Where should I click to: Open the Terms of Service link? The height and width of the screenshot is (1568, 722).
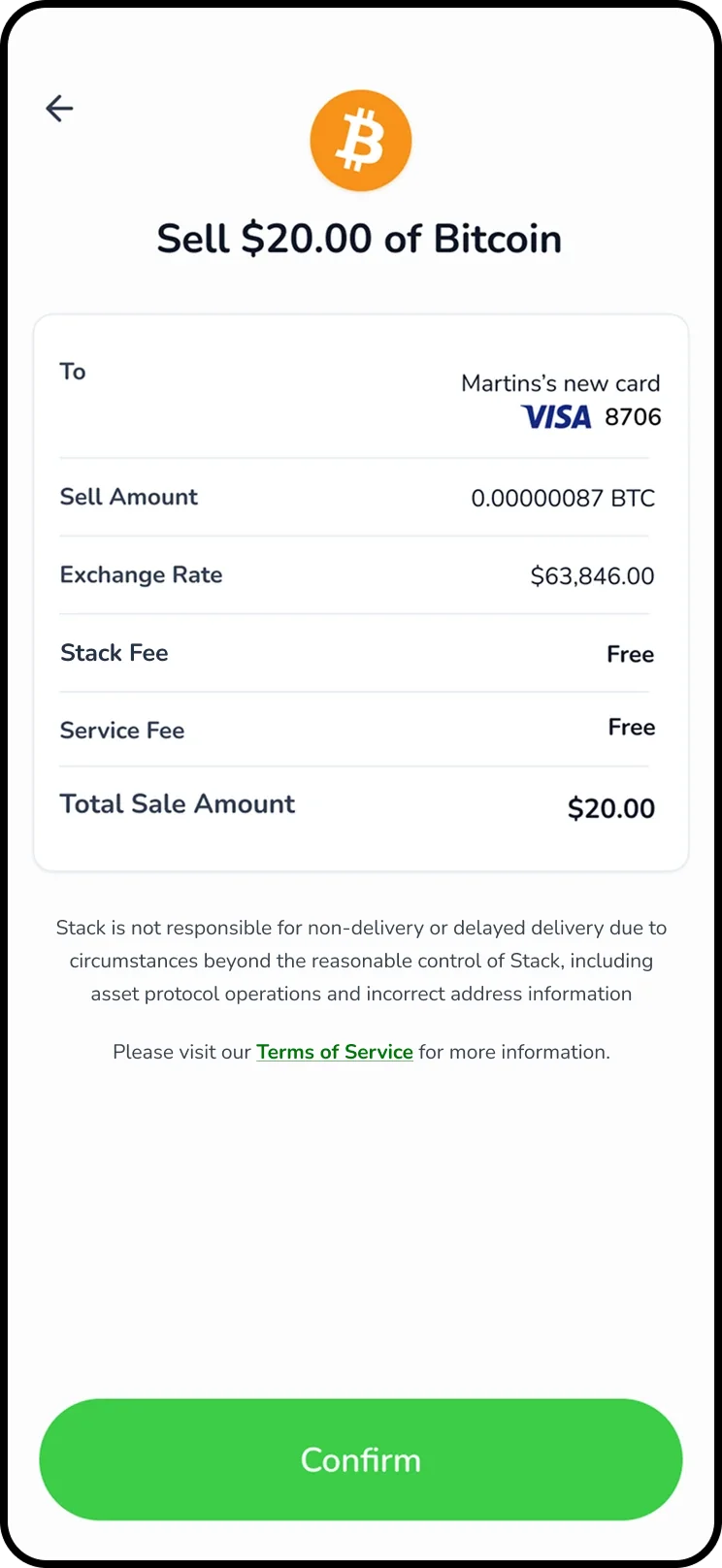click(335, 1052)
